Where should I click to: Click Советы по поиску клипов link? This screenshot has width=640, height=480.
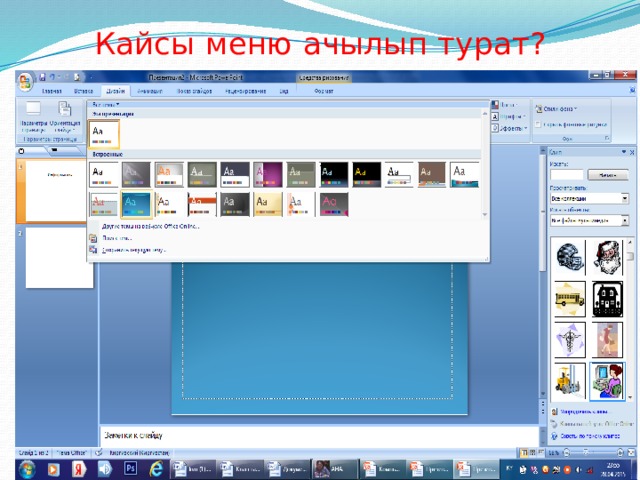coord(590,436)
